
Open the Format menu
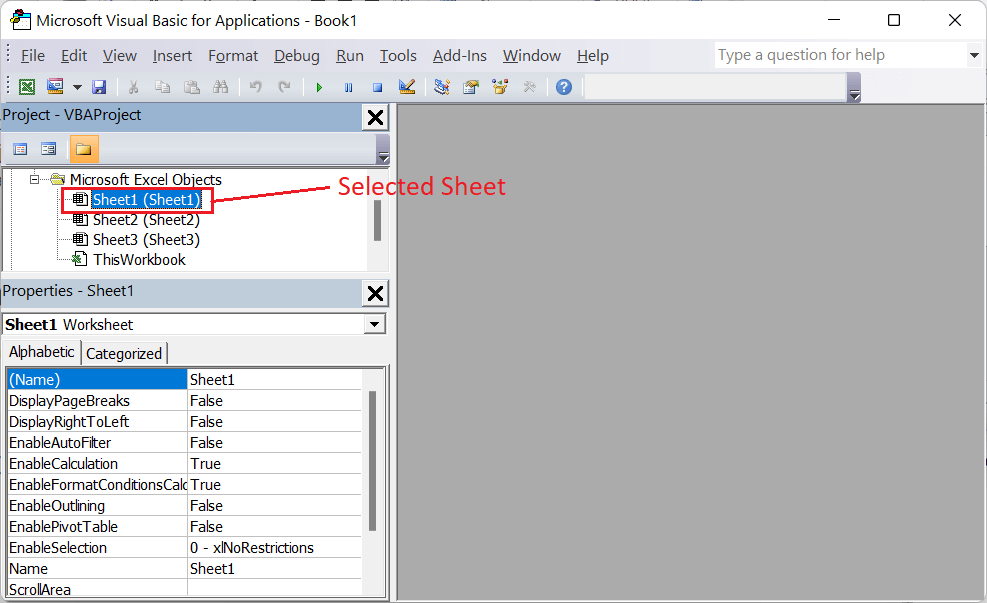[x=233, y=56]
